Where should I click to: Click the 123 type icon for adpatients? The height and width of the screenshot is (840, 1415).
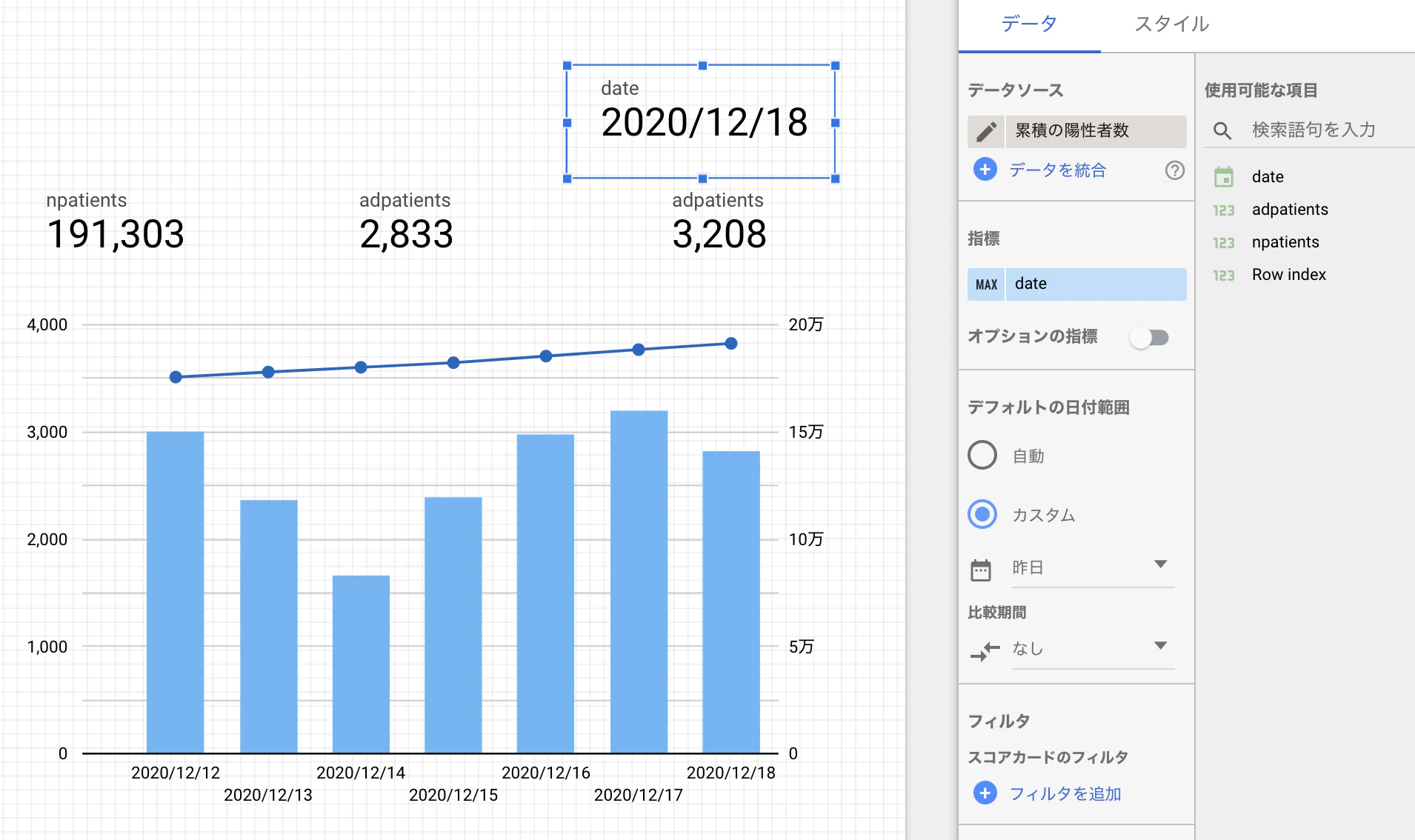[1224, 210]
